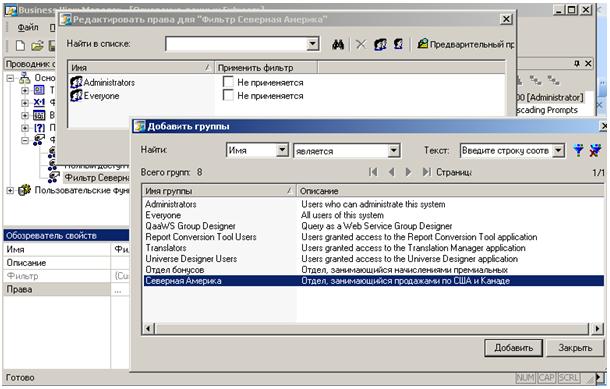Click the add groups icon in rights toolbar
610x389 pixels.
click(380, 44)
